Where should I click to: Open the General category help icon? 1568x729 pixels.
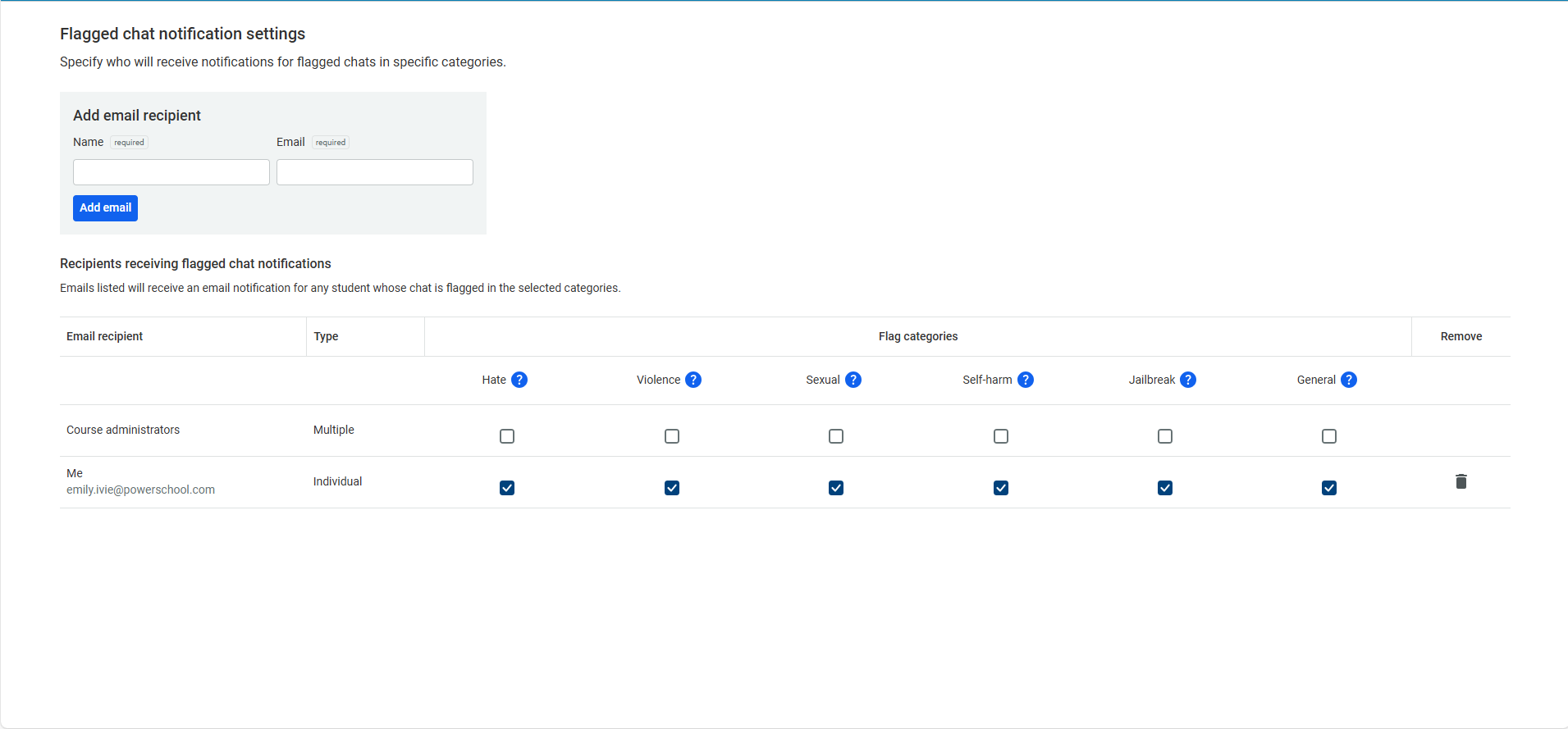pyautogui.click(x=1349, y=380)
